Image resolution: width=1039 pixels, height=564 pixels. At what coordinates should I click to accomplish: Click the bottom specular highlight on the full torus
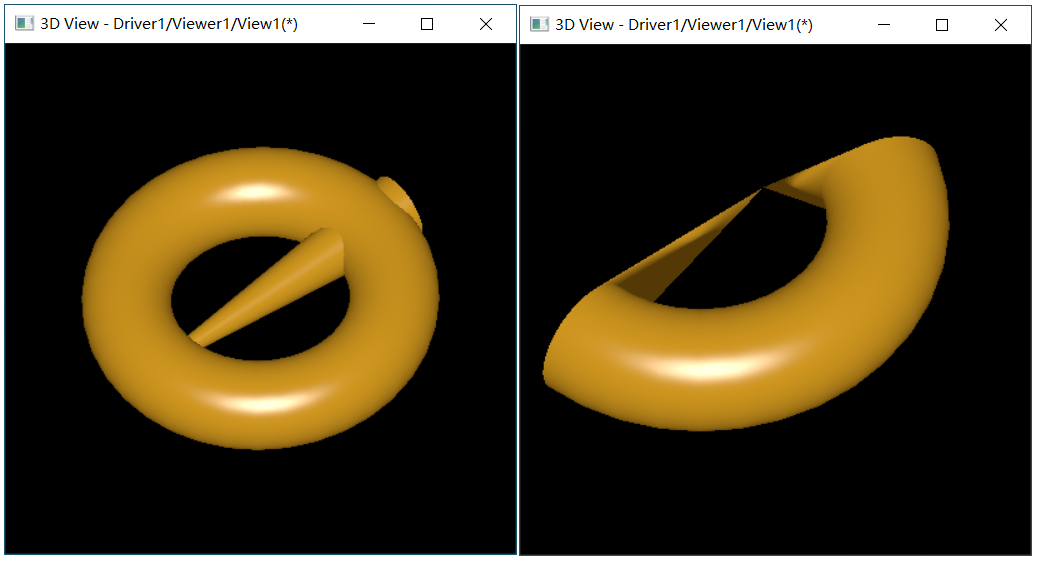[x=258, y=402]
